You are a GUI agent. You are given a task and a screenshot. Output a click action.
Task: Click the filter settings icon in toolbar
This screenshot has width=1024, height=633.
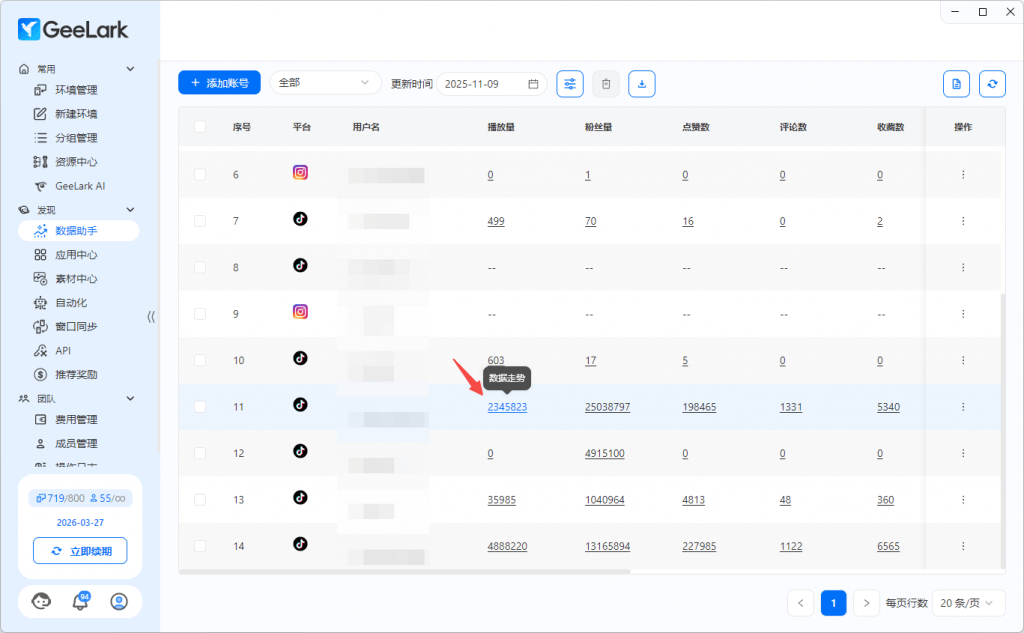[570, 84]
